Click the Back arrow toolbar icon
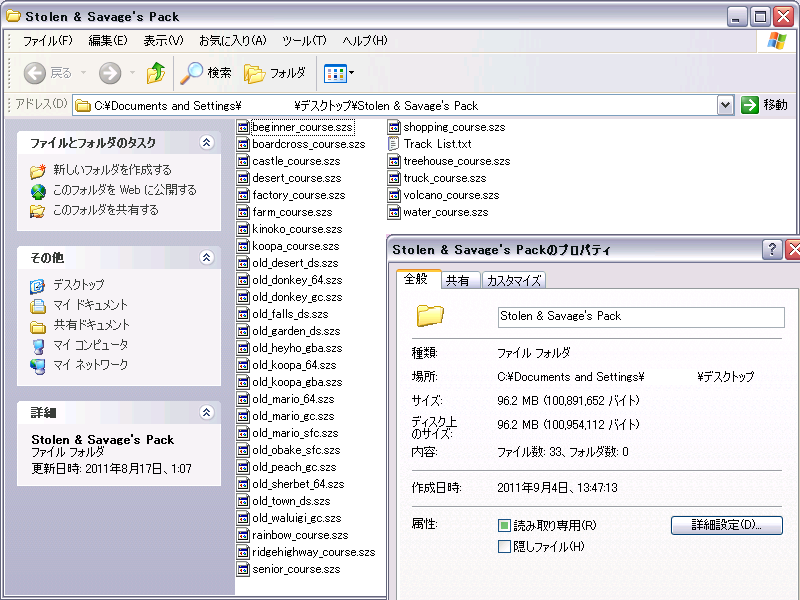This screenshot has width=800, height=600. 35,73
